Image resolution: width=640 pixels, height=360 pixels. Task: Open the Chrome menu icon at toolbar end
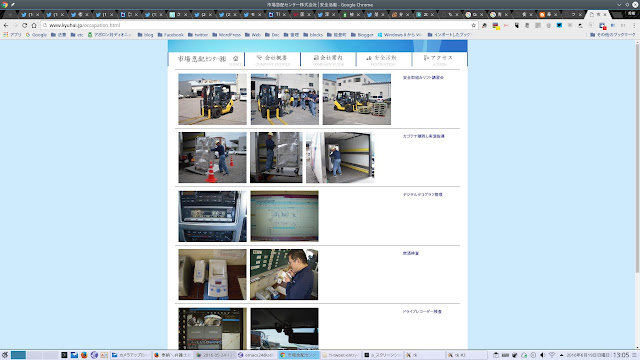coord(634,25)
